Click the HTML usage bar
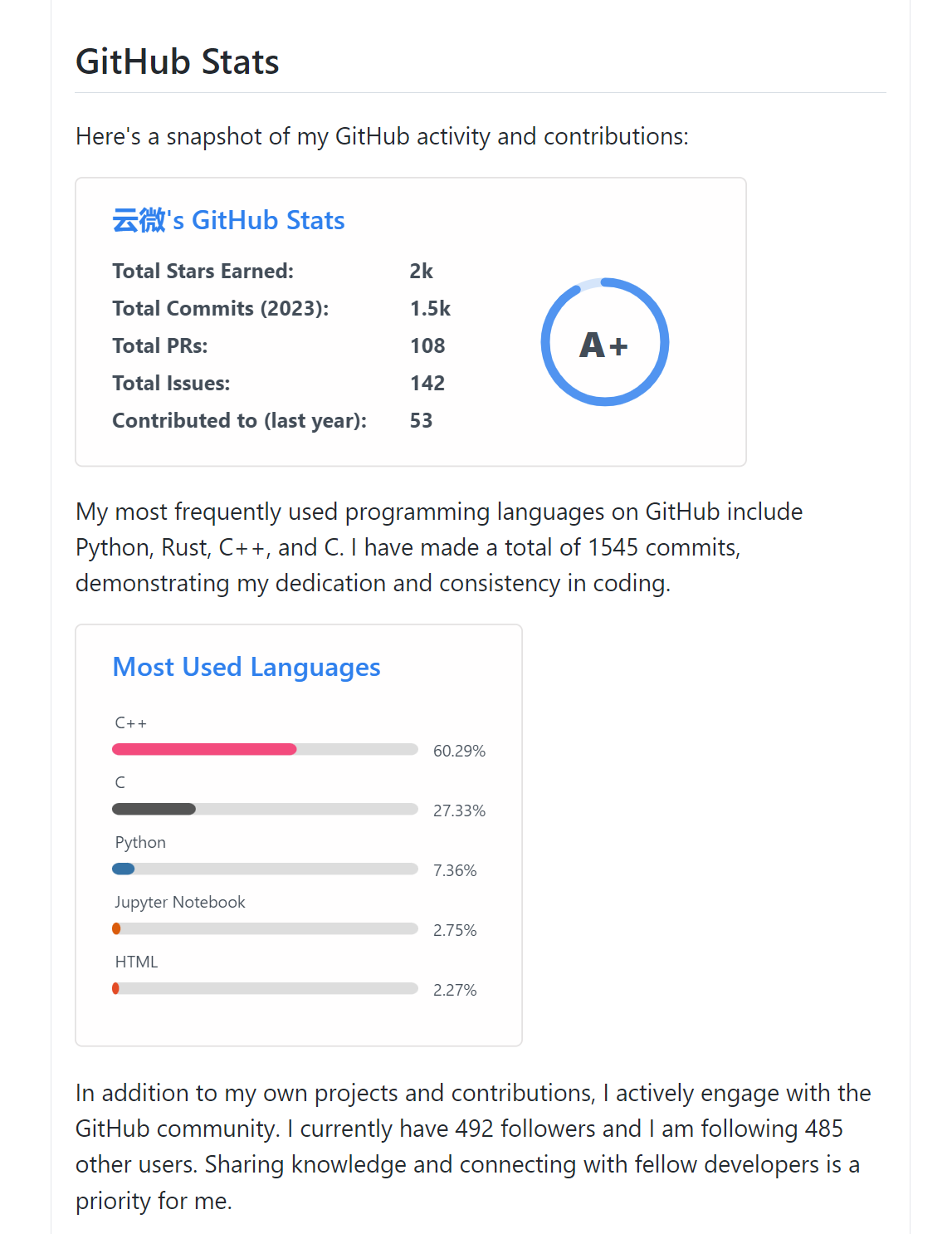 pos(116,989)
